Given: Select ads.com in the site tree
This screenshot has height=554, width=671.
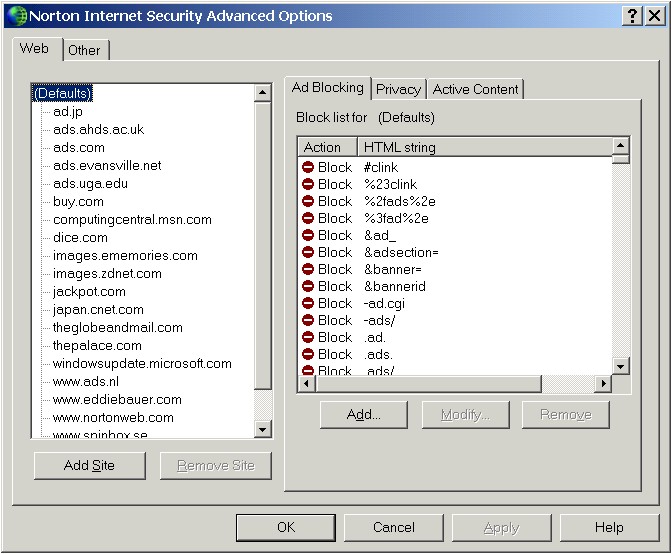Looking at the screenshot, I should point(79,148).
